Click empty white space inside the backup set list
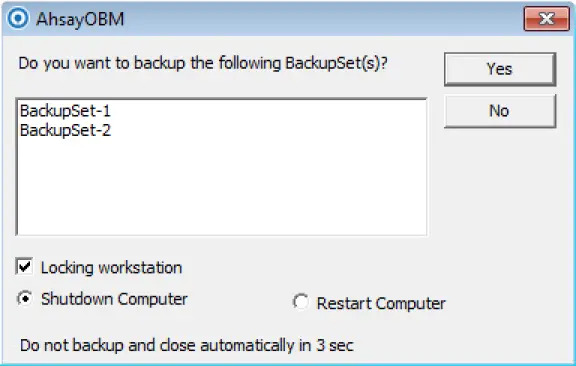The width and height of the screenshot is (576, 366). pos(222,187)
